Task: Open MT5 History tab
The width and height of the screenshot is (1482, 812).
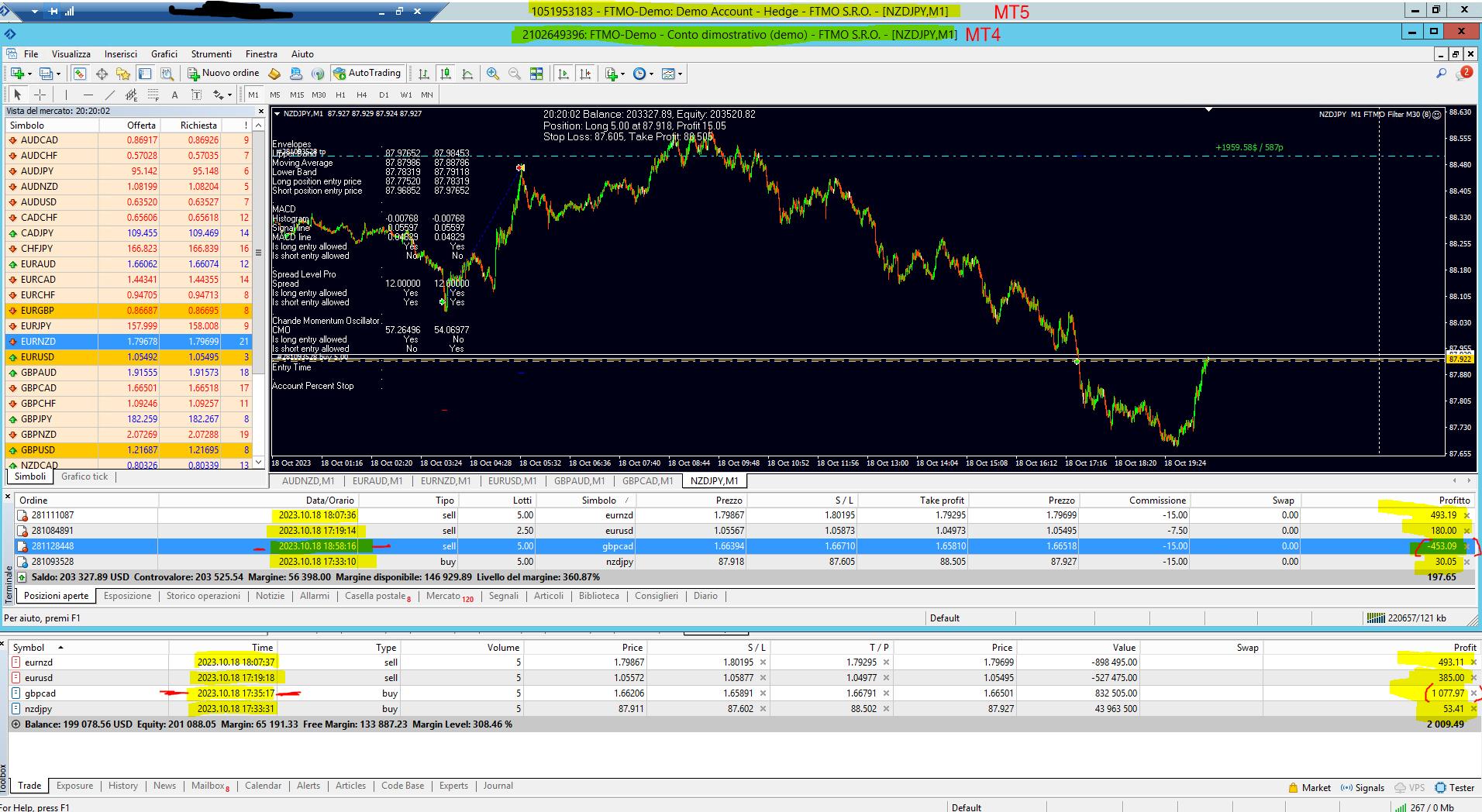Action: point(123,786)
